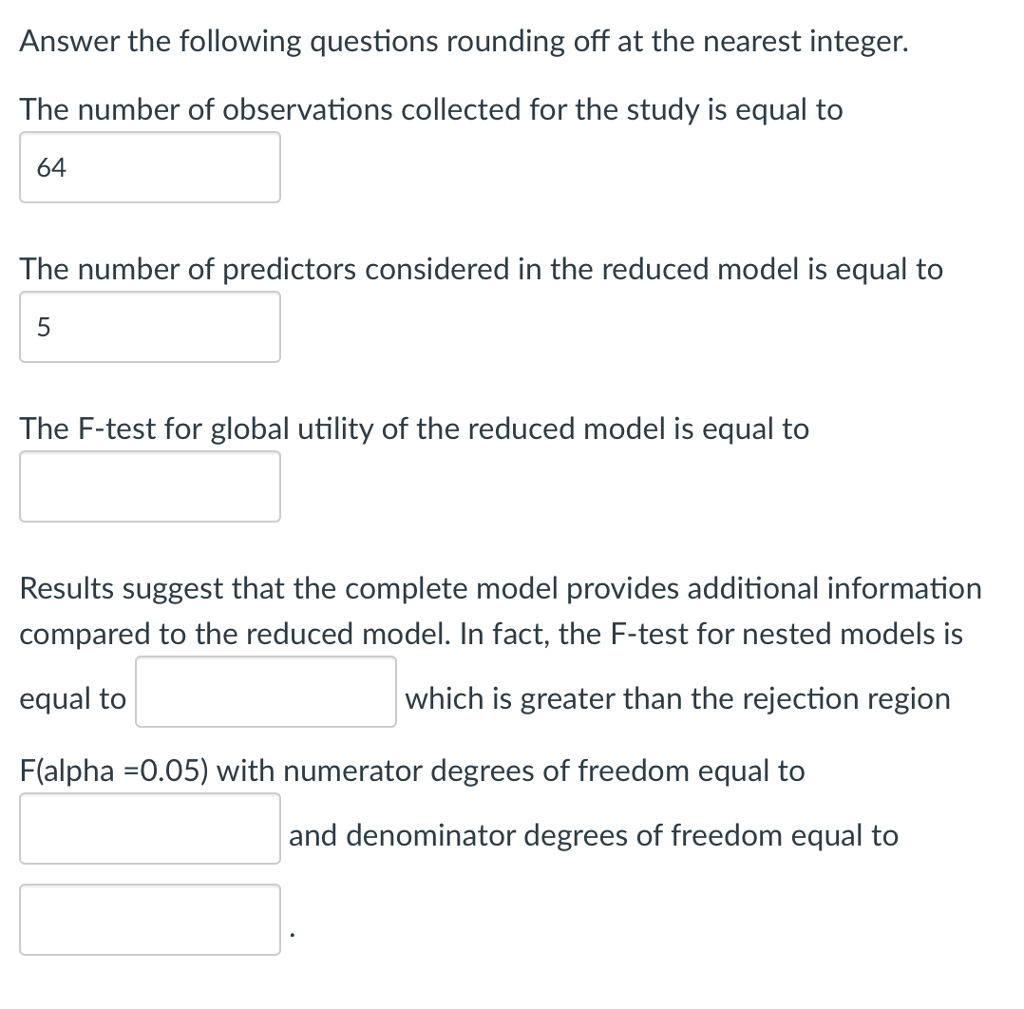Click the 'Results suggest that the complete model' line

pyautogui.click(x=500, y=589)
